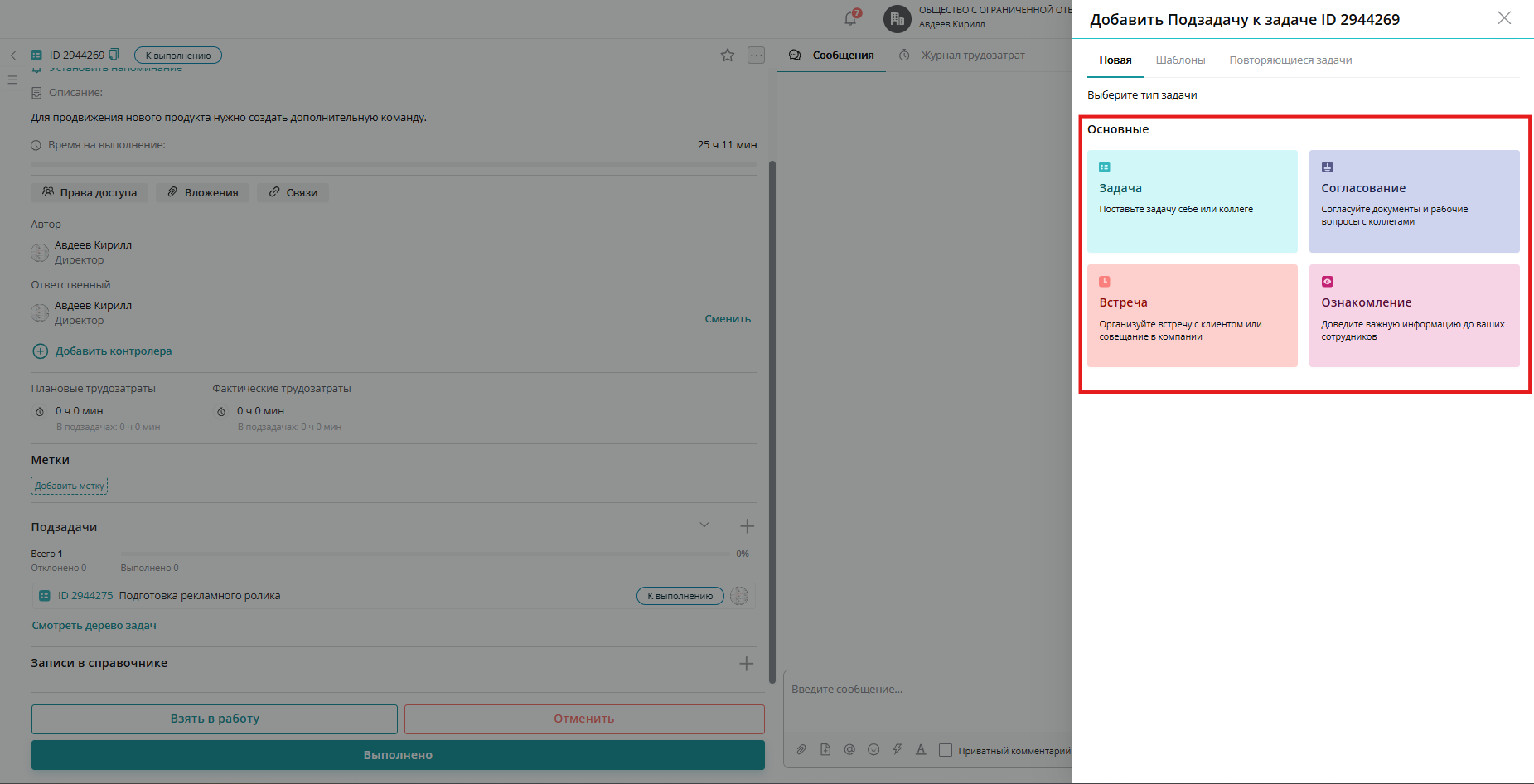
Task: Click the author avatar next to Авдеев Кирилл
Action: (x=40, y=252)
